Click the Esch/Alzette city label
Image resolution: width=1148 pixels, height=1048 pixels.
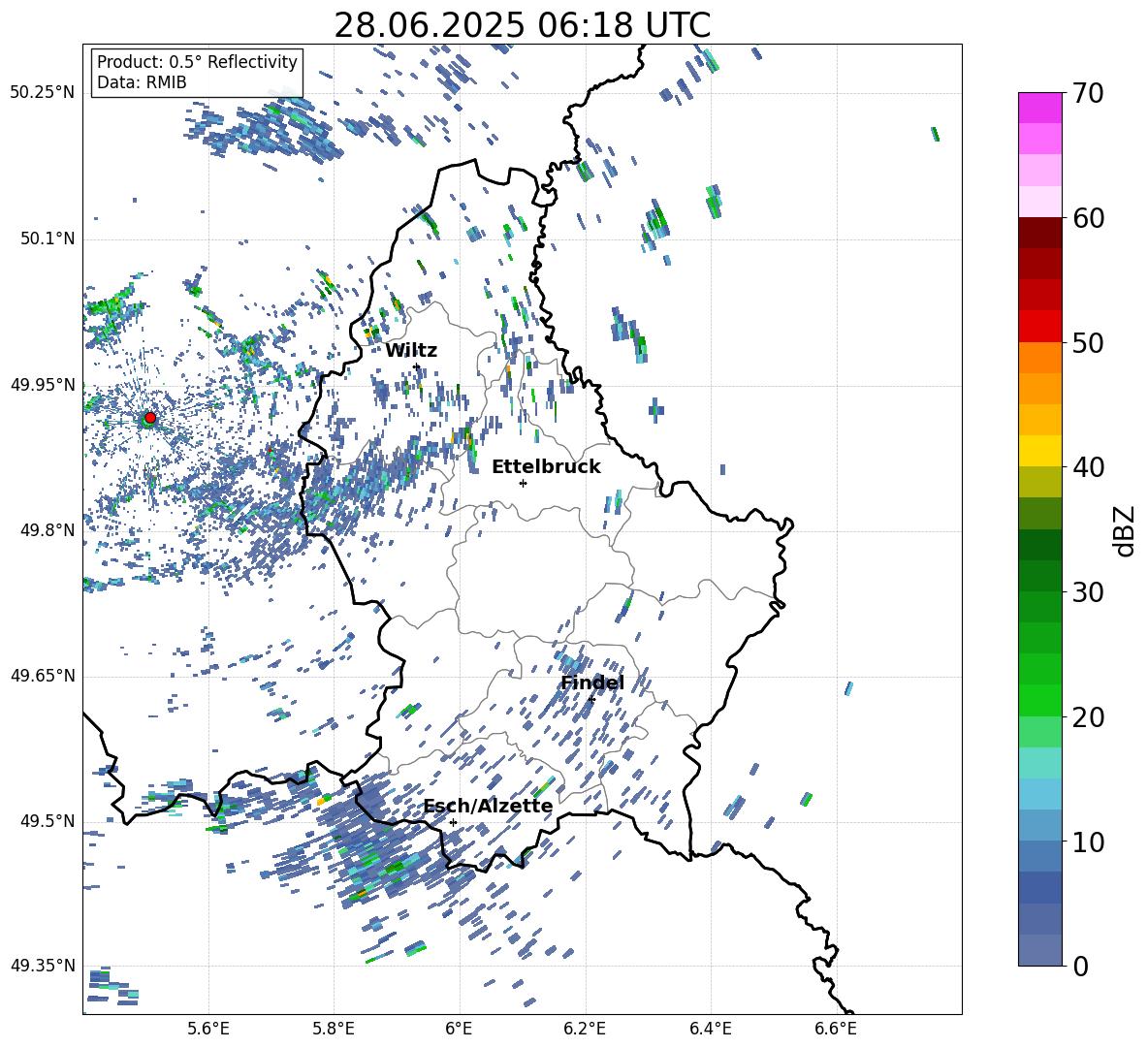click(x=489, y=807)
